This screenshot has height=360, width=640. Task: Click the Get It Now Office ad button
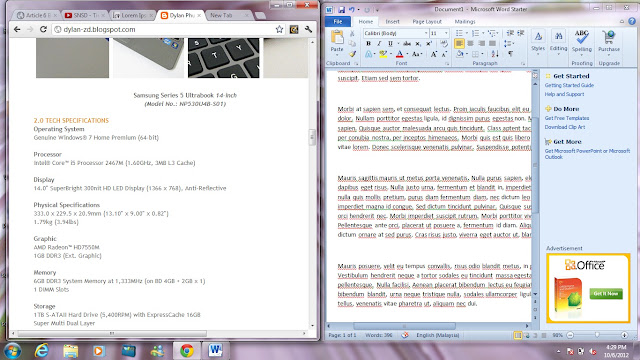(606, 293)
